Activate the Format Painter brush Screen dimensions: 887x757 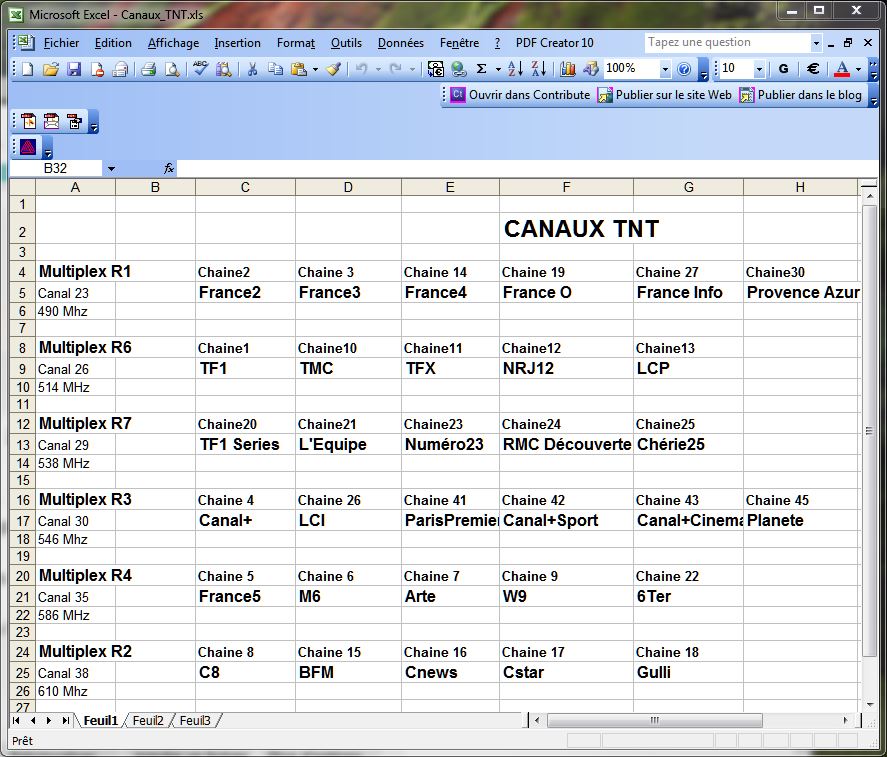point(333,69)
